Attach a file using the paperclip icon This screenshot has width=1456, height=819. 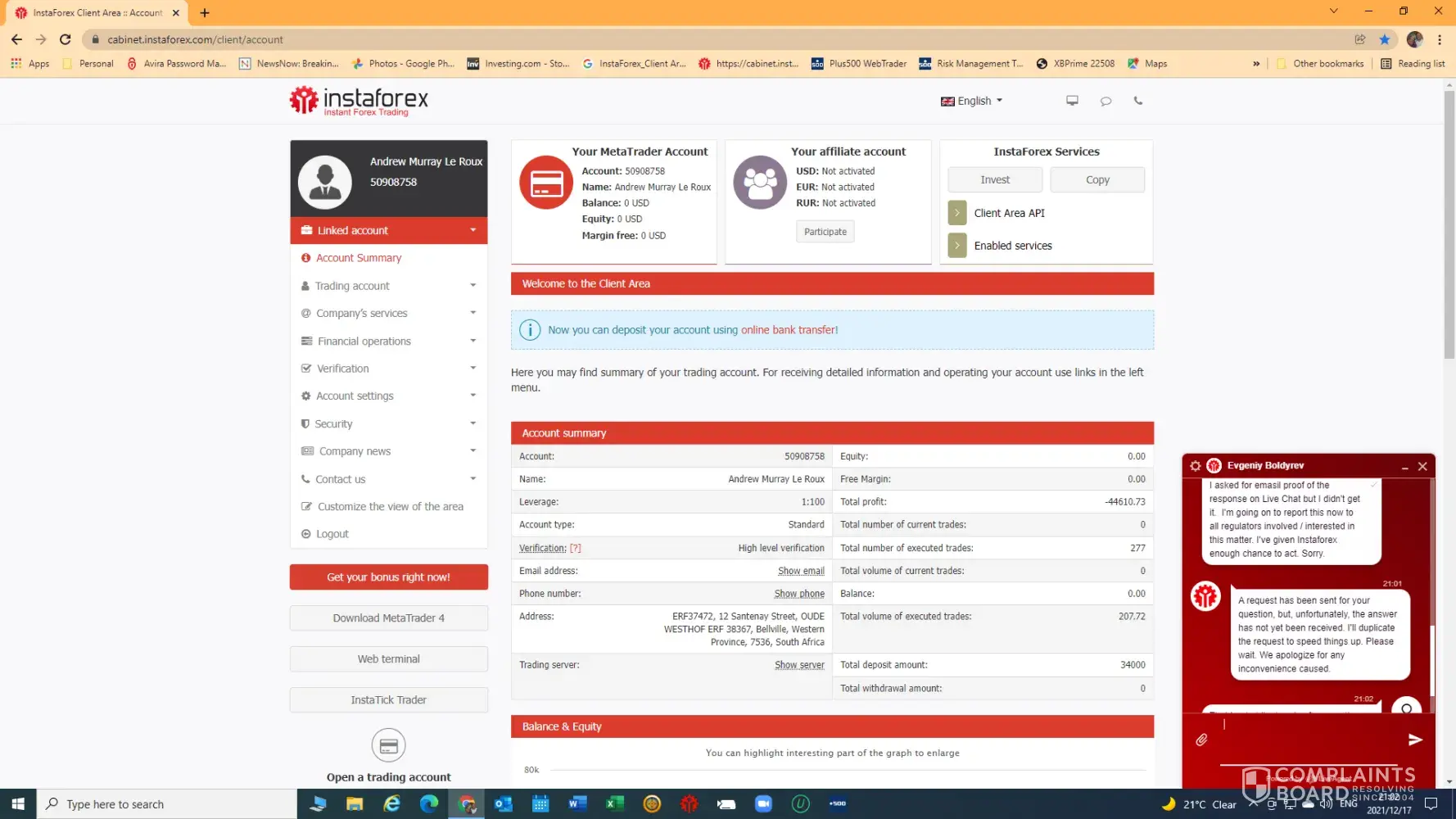pos(1201,740)
